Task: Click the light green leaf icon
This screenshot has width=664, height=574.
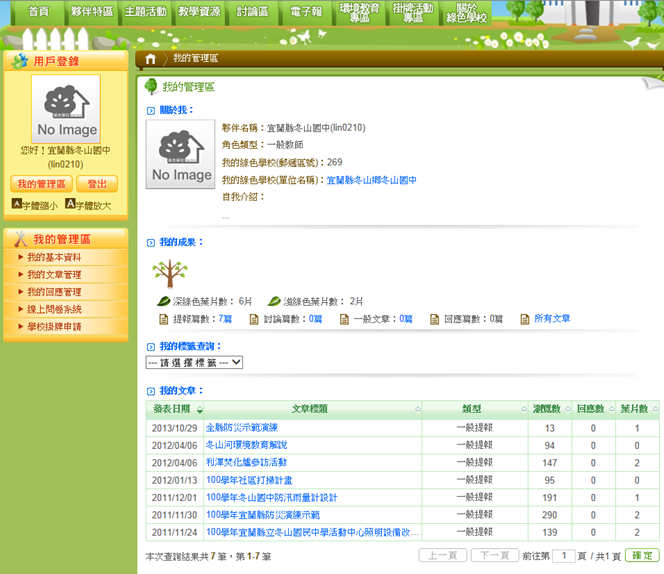Action: [274, 301]
